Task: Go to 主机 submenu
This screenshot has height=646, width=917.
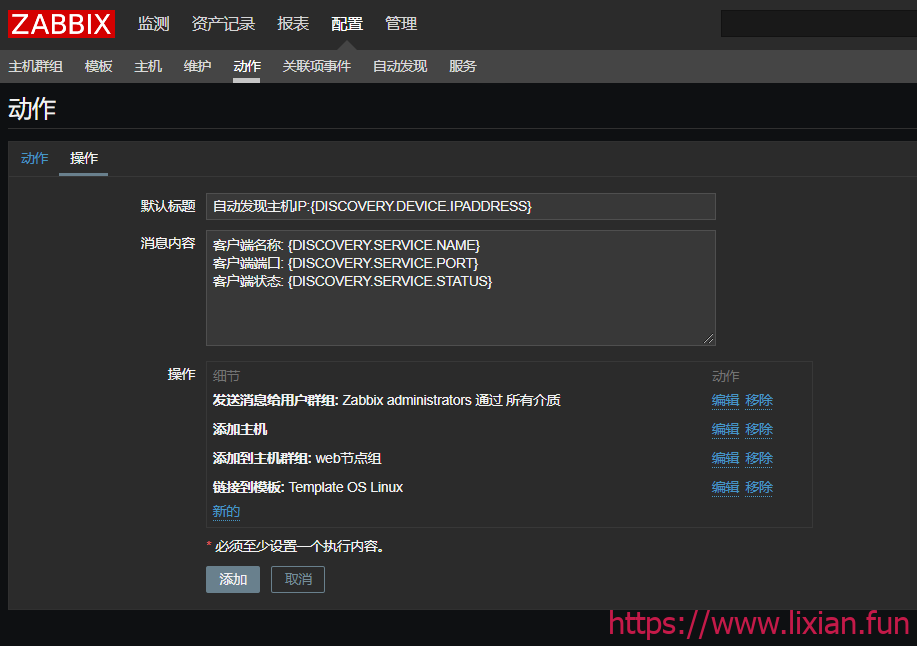Action: [x=148, y=66]
